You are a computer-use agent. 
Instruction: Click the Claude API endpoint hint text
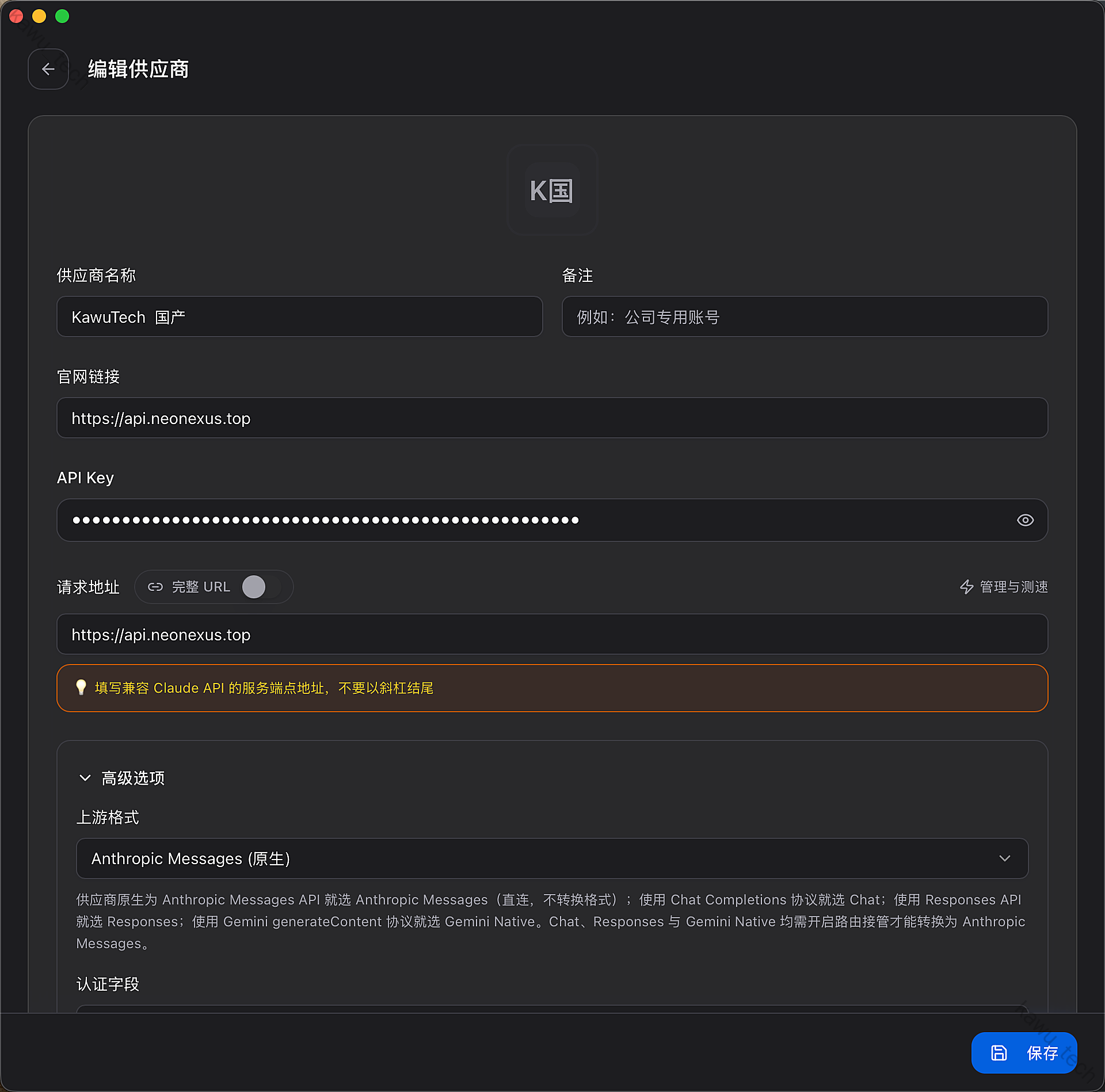click(x=264, y=688)
